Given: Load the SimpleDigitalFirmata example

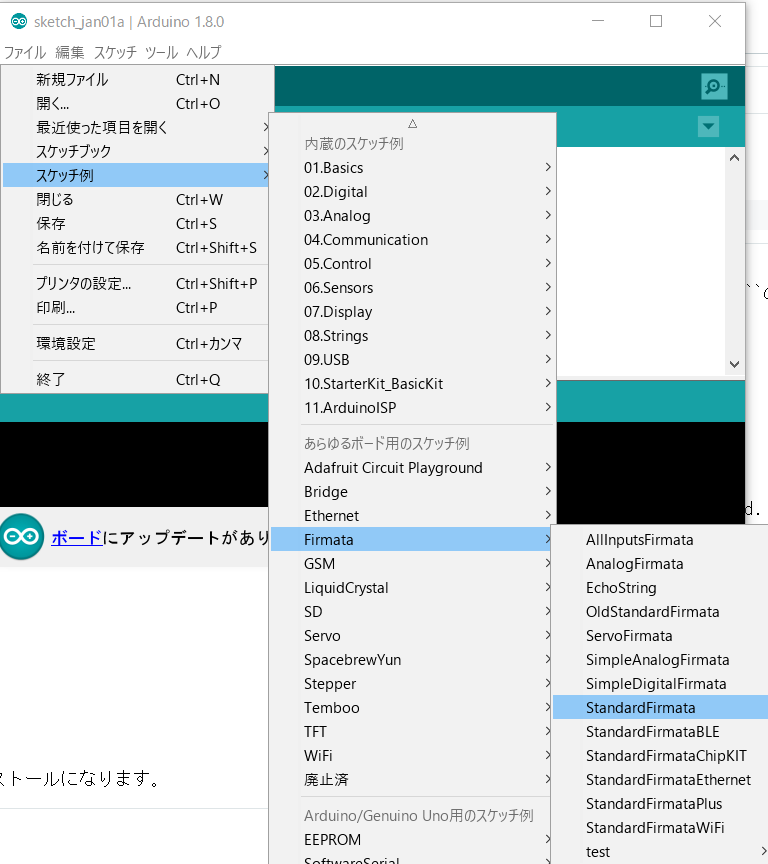Looking at the screenshot, I should 661,684.
